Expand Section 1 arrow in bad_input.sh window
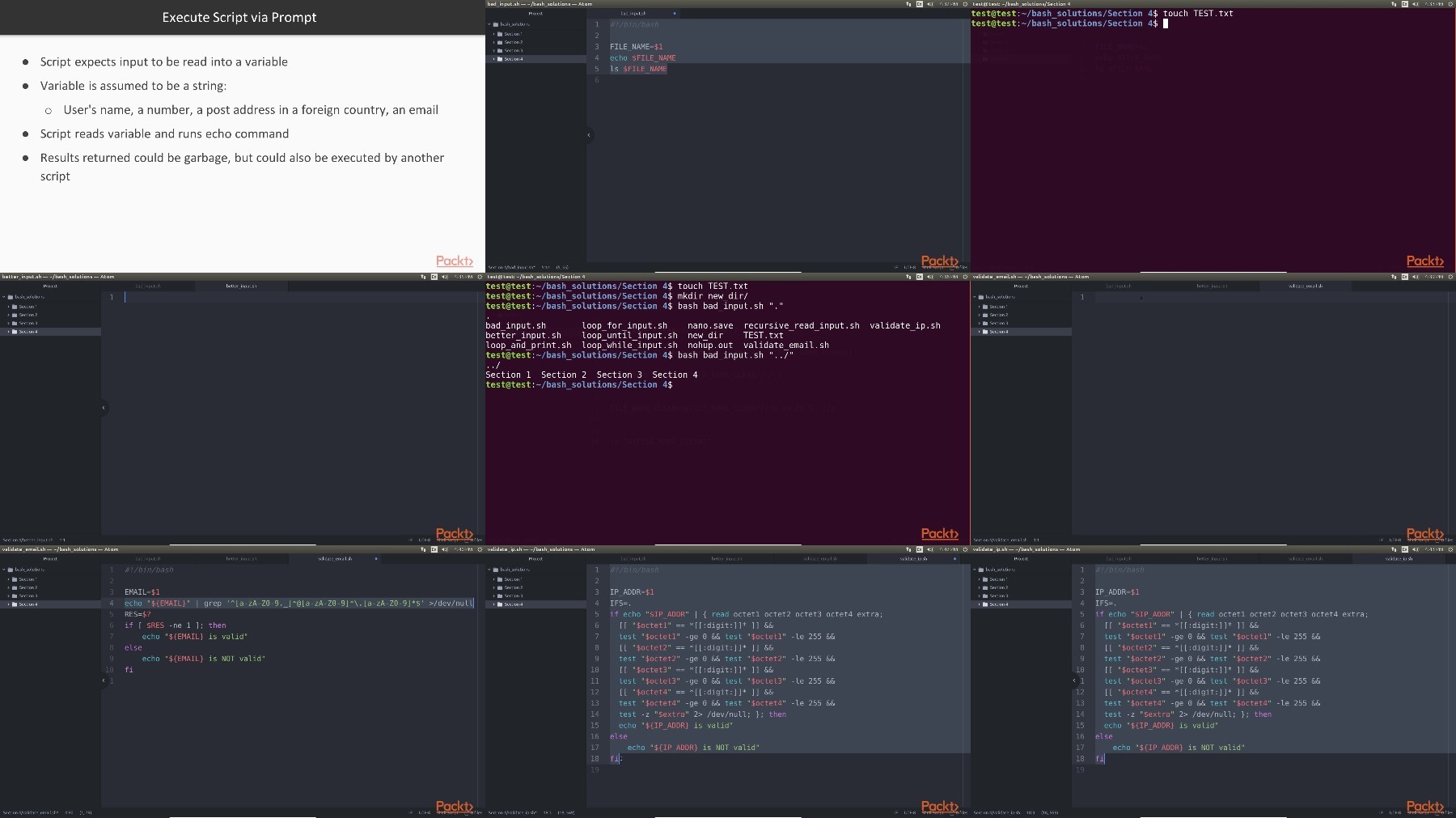Screen dimensions: 1456x818 [493, 34]
